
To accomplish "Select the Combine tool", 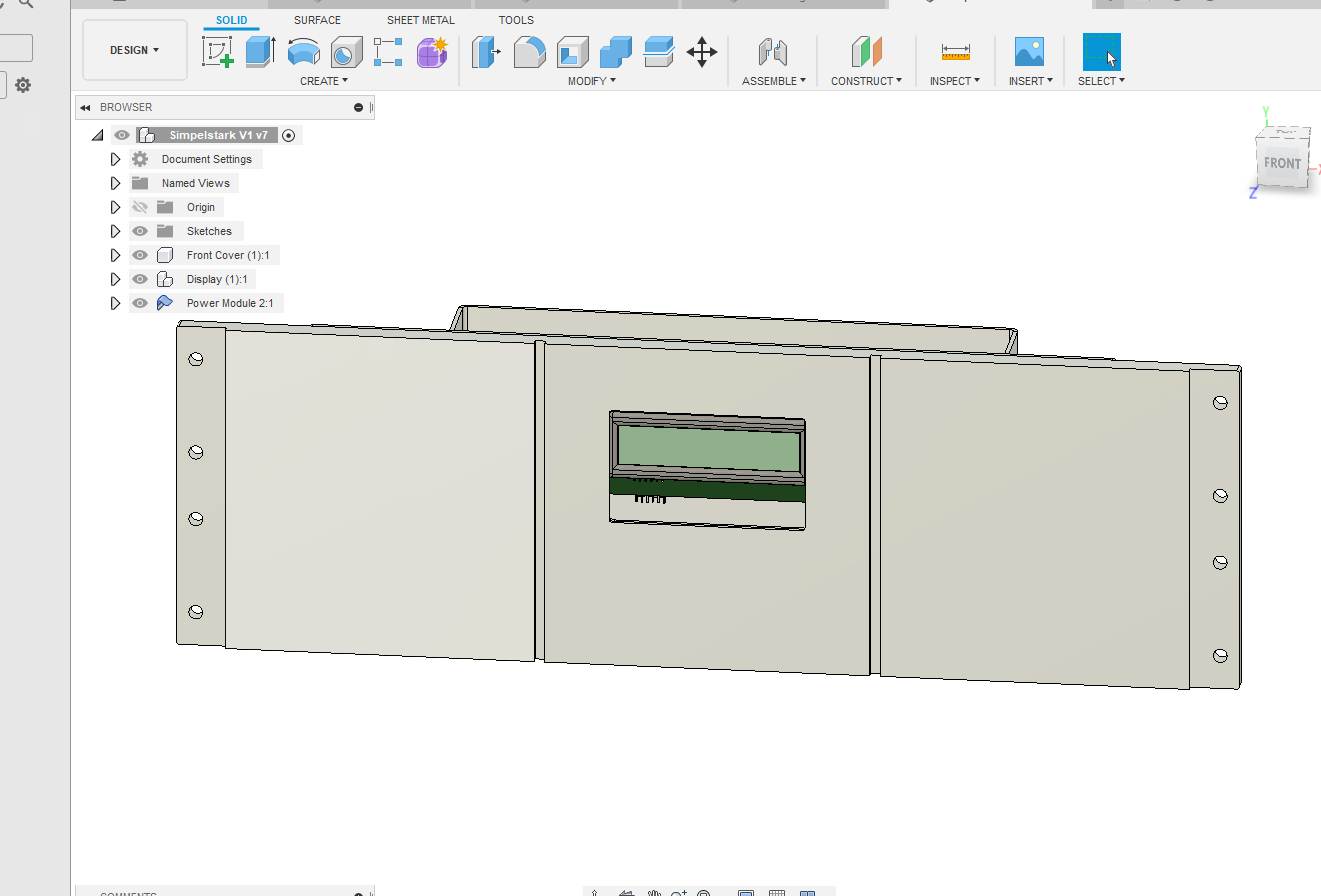I will tap(616, 52).
